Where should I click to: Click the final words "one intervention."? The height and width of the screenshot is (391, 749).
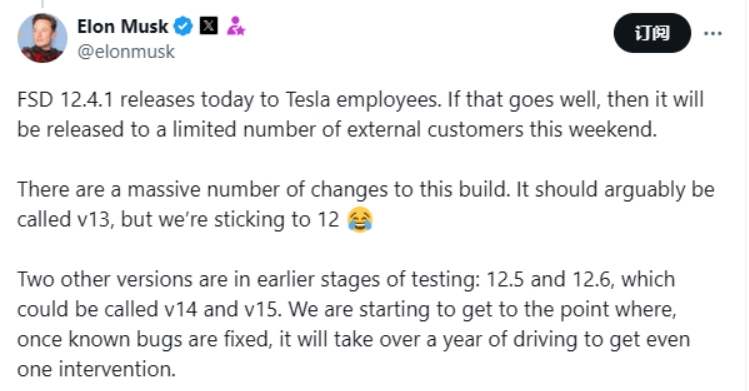coord(96,370)
